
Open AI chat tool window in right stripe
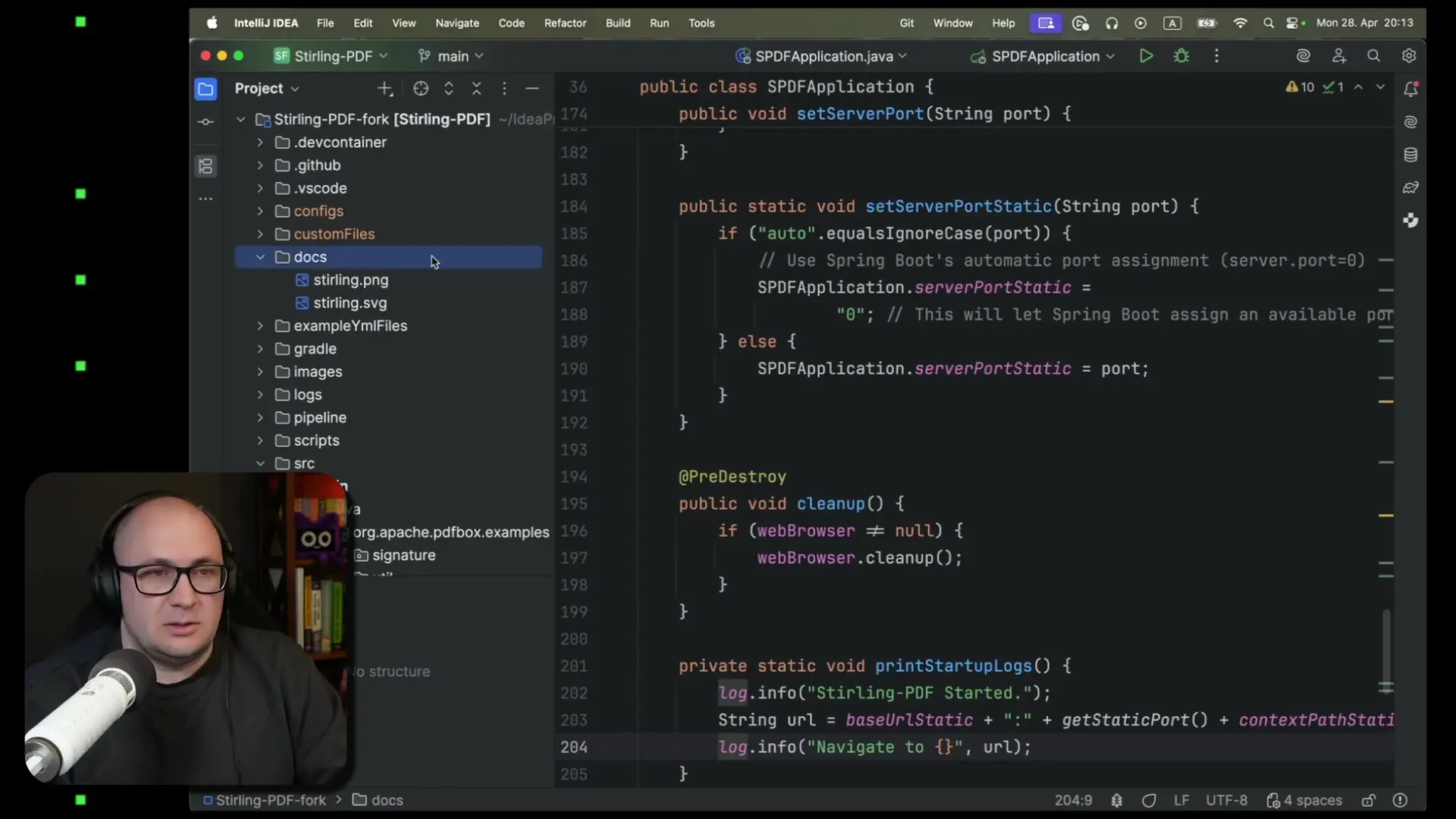click(x=1410, y=122)
